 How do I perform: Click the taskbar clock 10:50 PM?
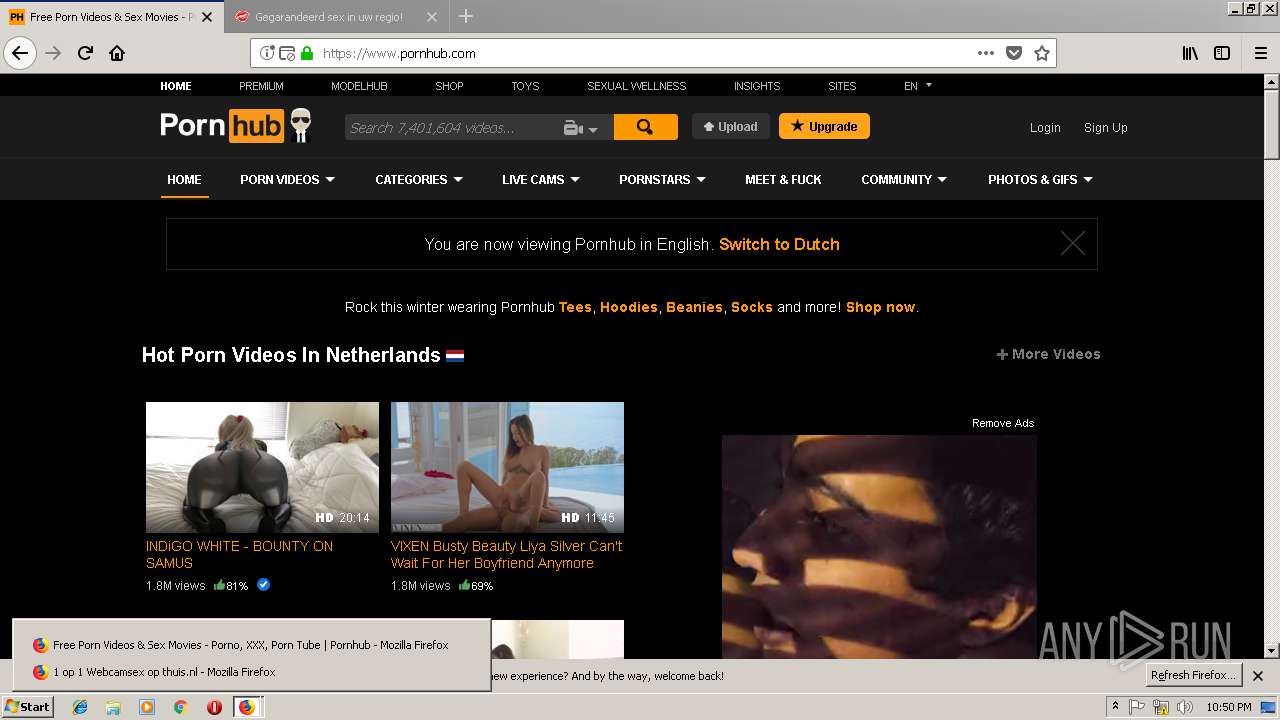[1229, 707]
